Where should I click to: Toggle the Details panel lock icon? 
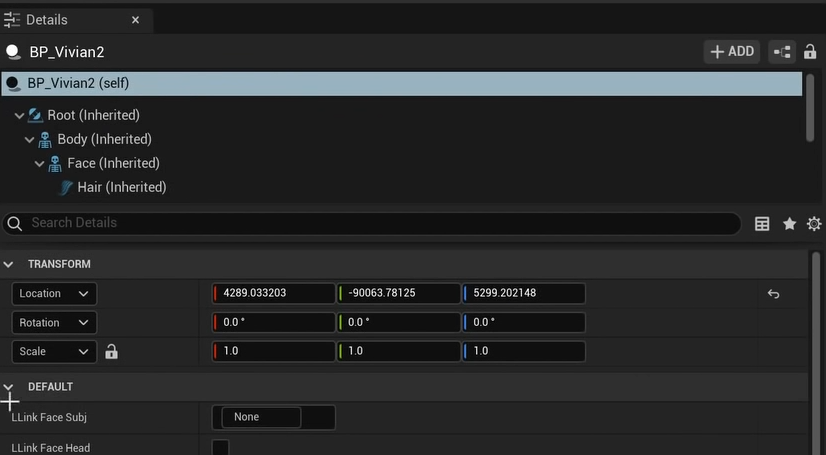pos(810,52)
